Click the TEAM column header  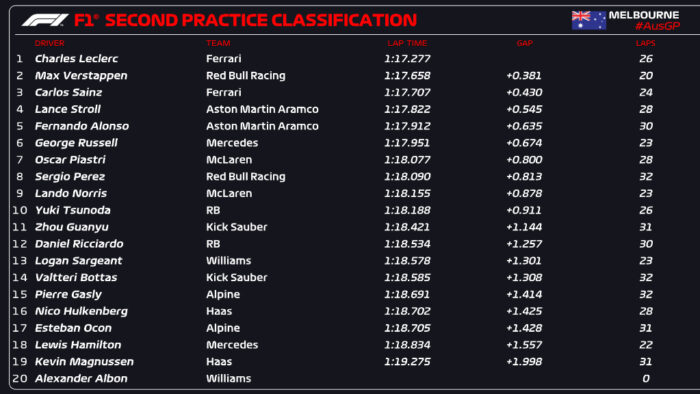(x=218, y=43)
